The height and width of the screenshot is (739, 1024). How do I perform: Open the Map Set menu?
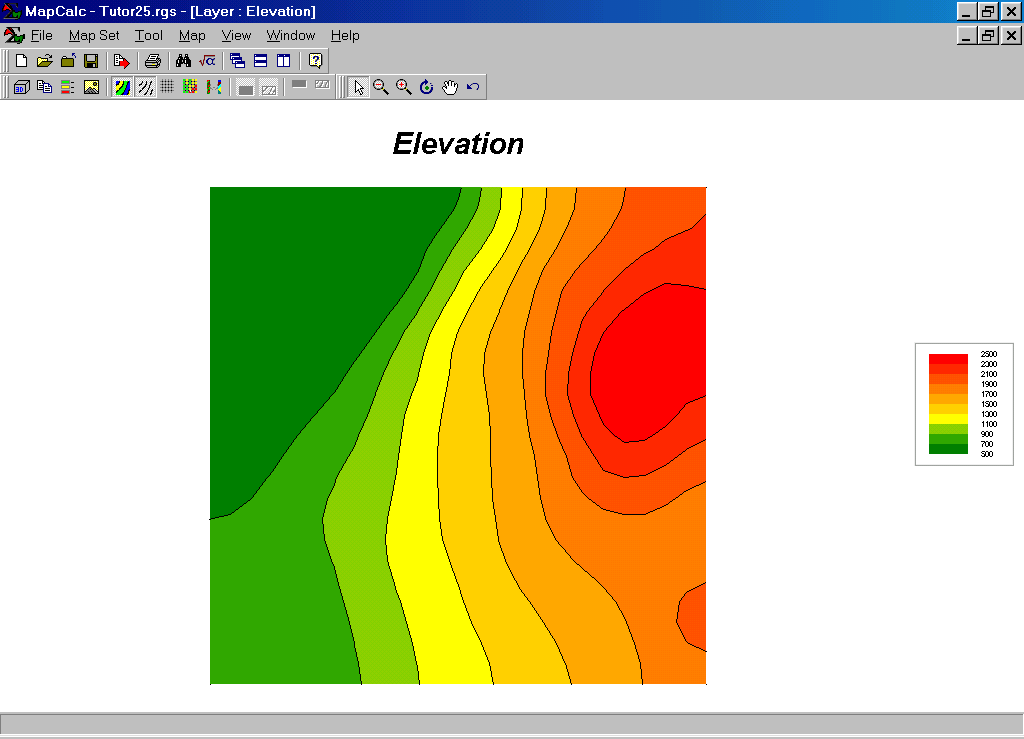click(x=94, y=36)
